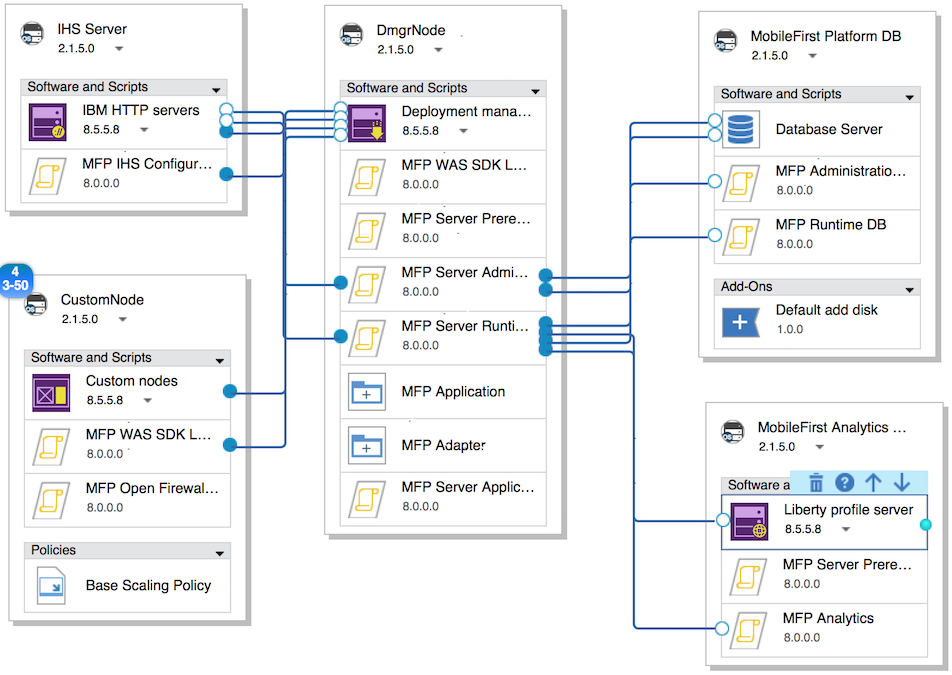Select the Default add disk plus icon
The height and width of the screenshot is (675, 952).
(x=741, y=322)
